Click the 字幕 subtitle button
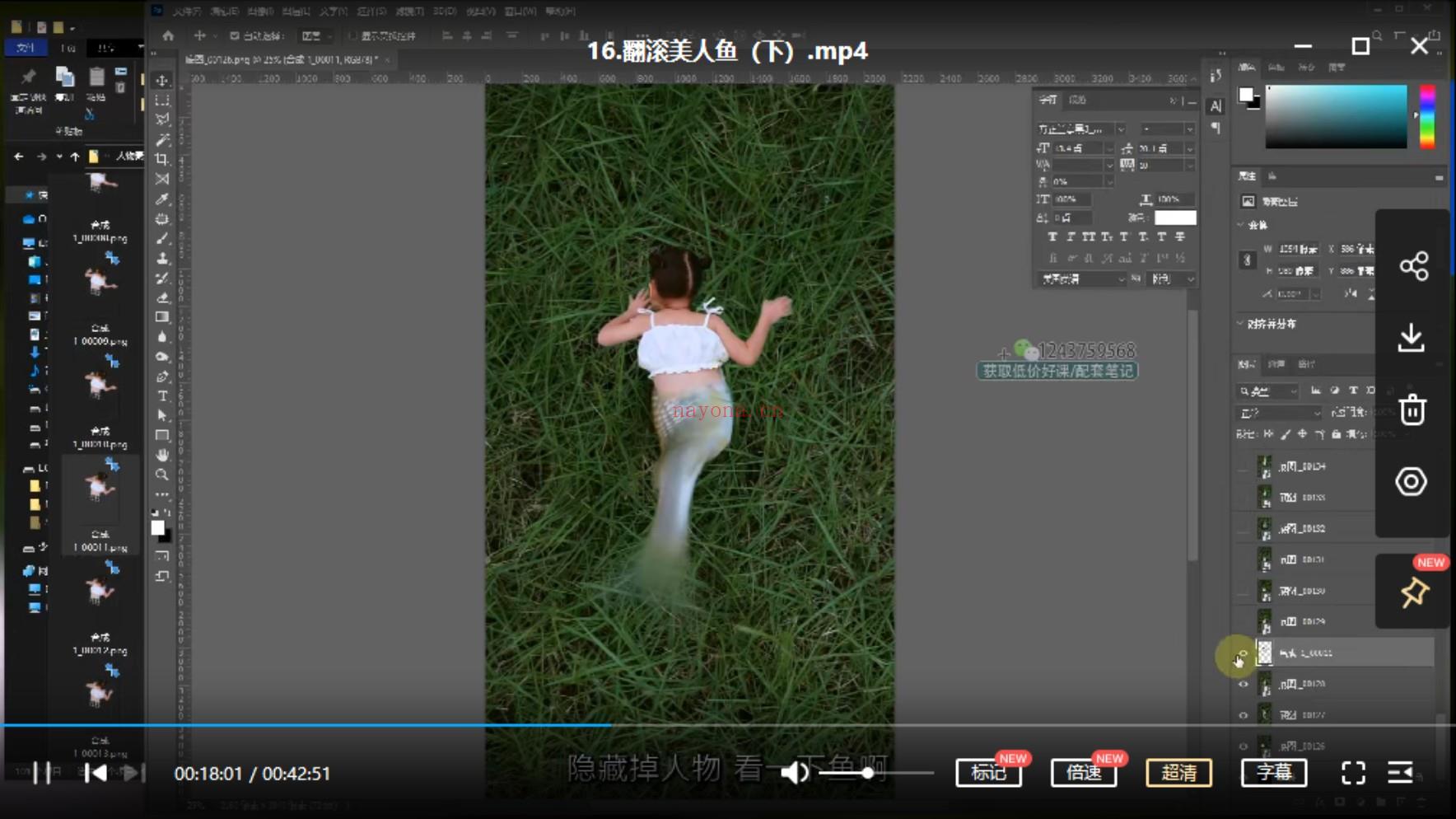 [x=1274, y=773]
